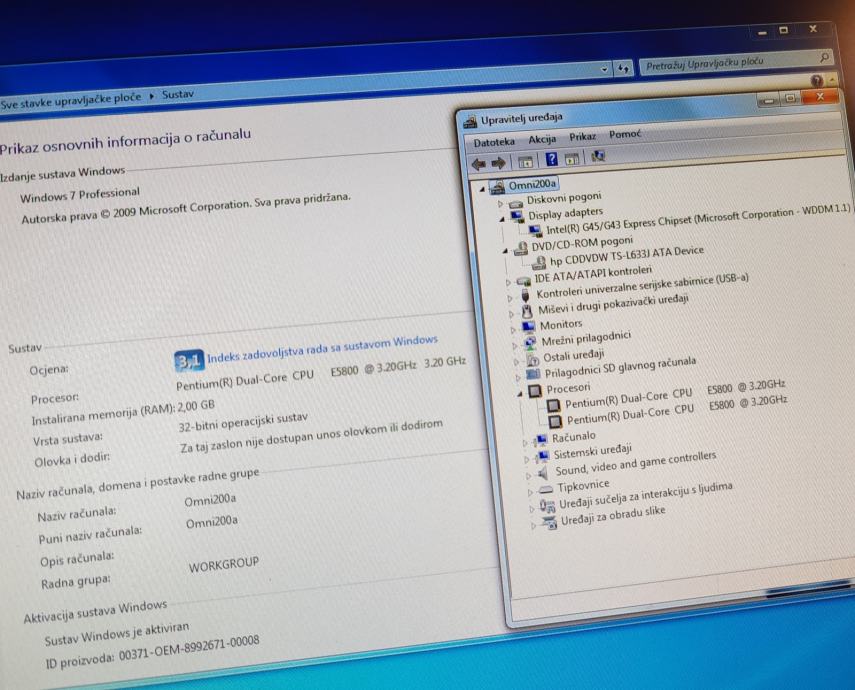The image size is (855, 690).
Task: Select Intel(R) G45/G43 Express Chipset entry
Action: 698,219
